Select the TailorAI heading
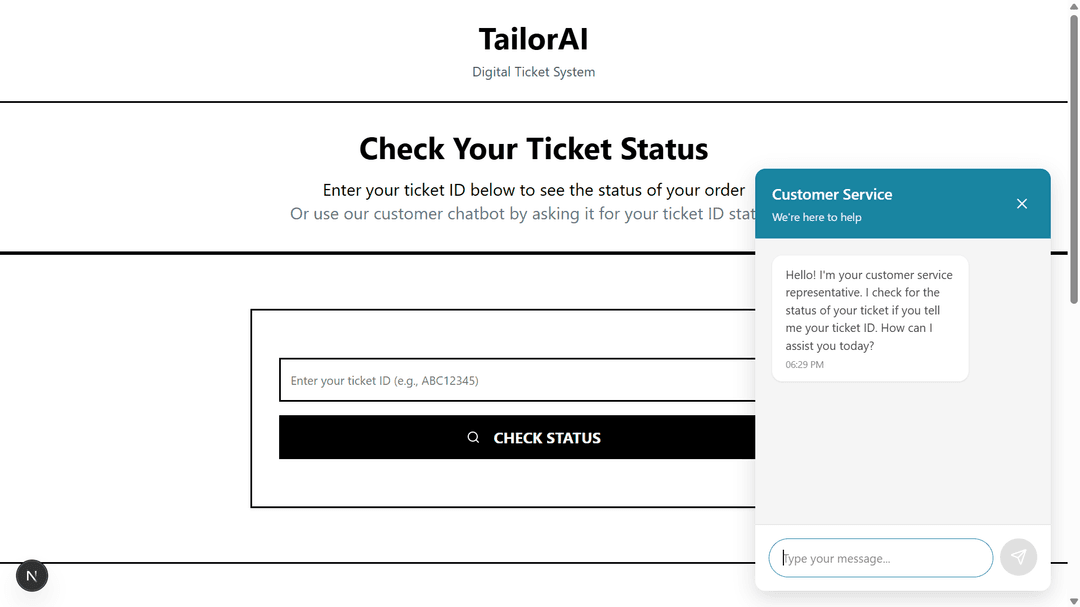The height and width of the screenshot is (607, 1080). point(533,38)
